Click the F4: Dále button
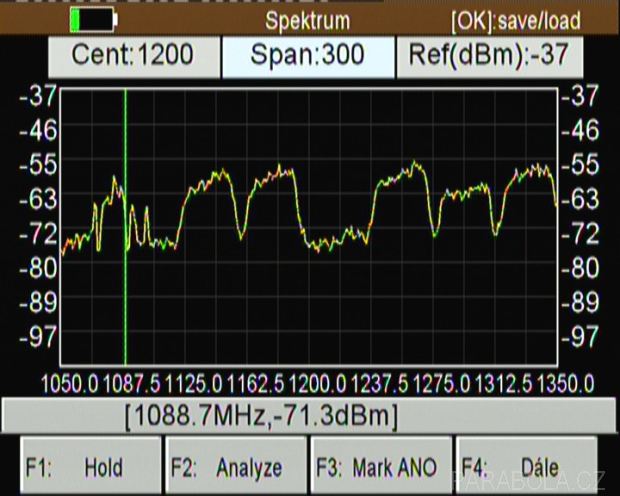Image resolution: width=620 pixels, height=496 pixels. pos(526,466)
